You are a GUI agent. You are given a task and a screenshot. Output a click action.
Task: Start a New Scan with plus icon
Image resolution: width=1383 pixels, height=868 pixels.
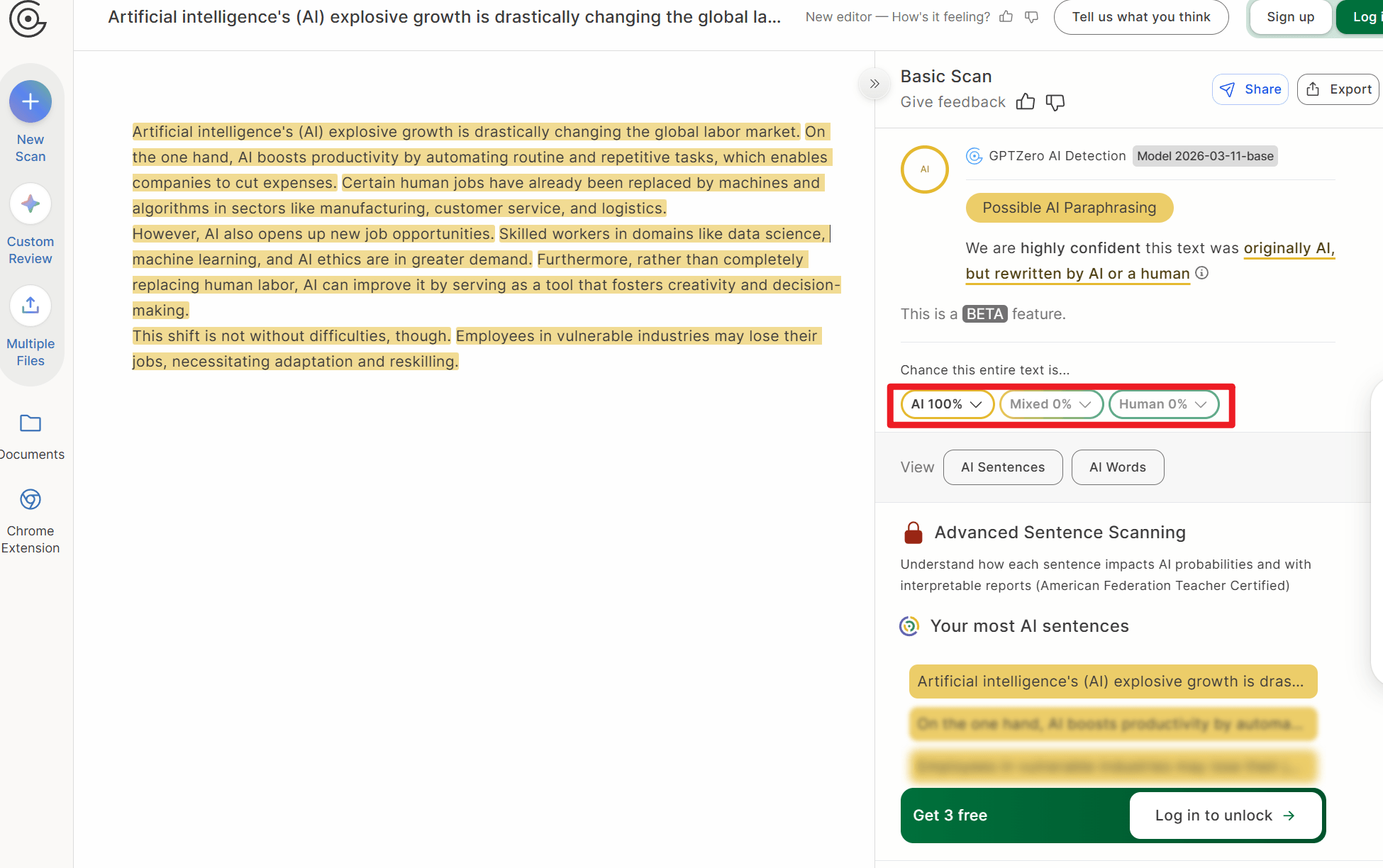click(x=30, y=101)
